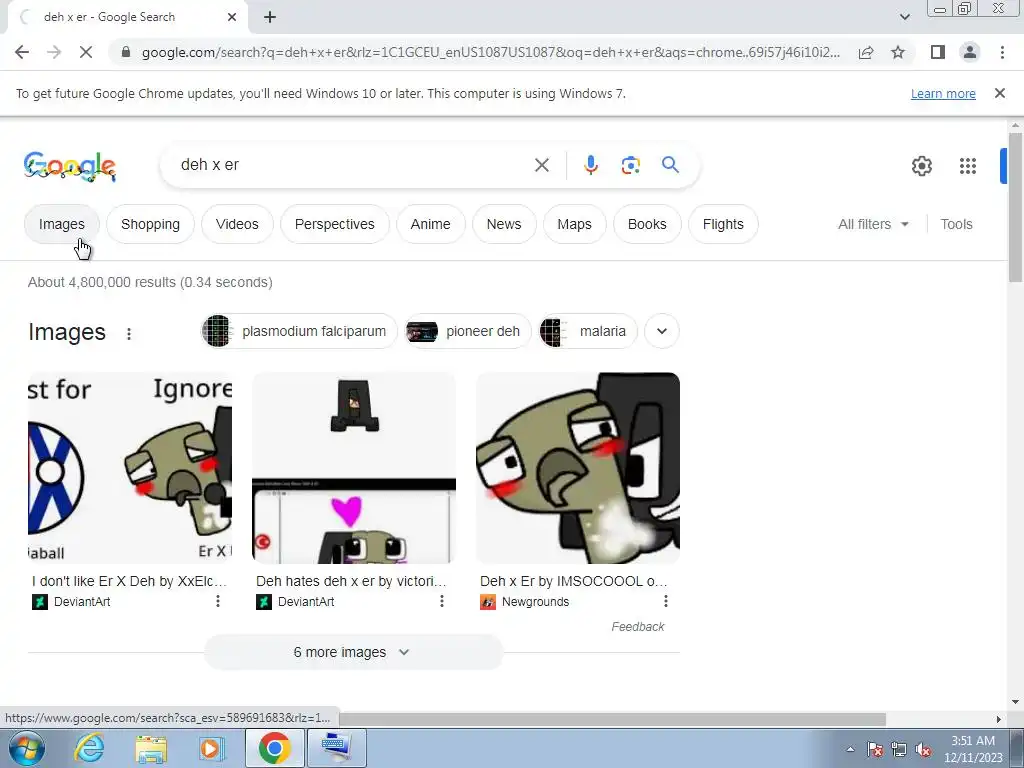Select Perspectives filter
1024x768 pixels.
(334, 224)
